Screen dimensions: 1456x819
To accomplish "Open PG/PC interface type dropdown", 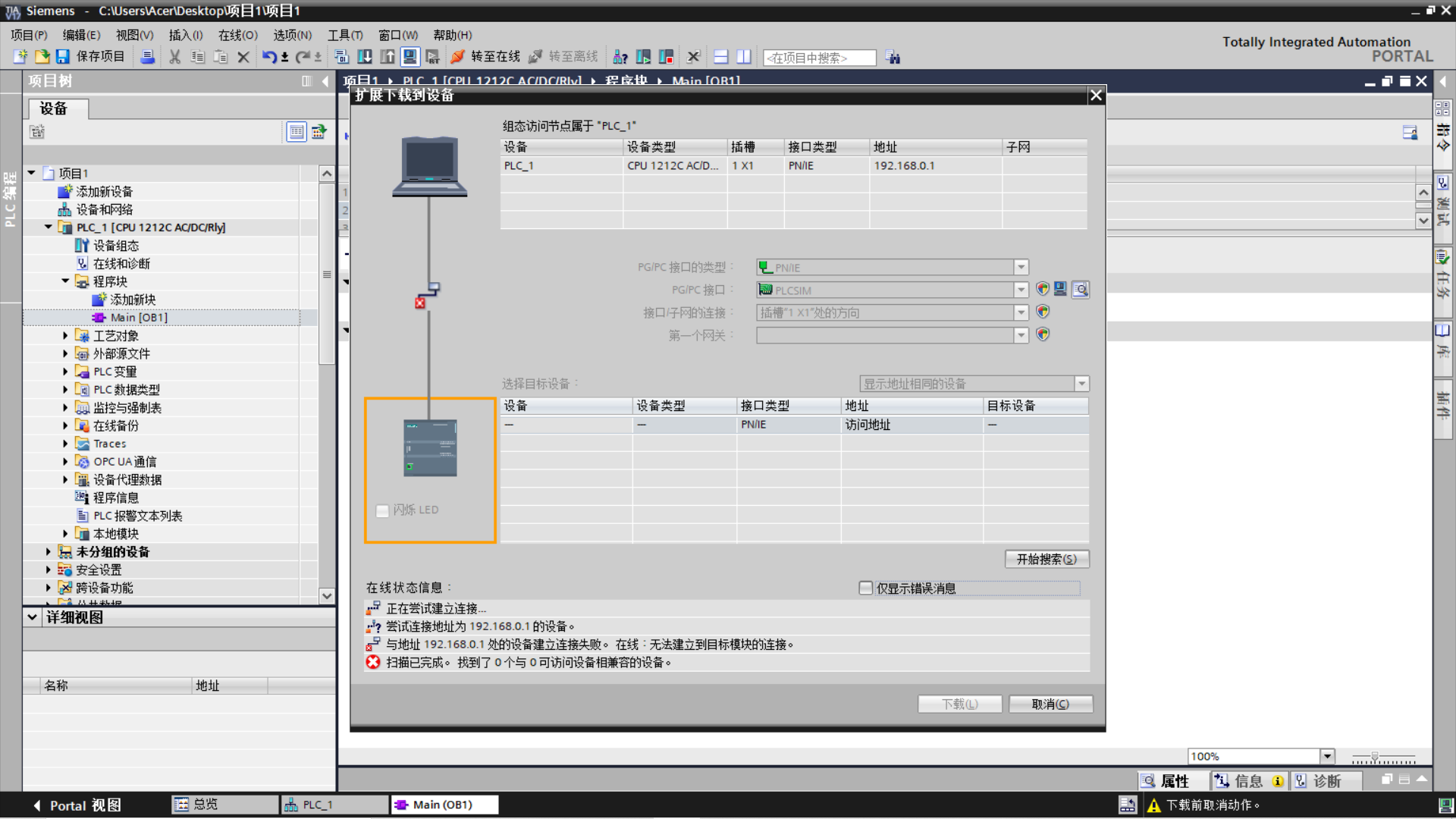I will point(1021,267).
